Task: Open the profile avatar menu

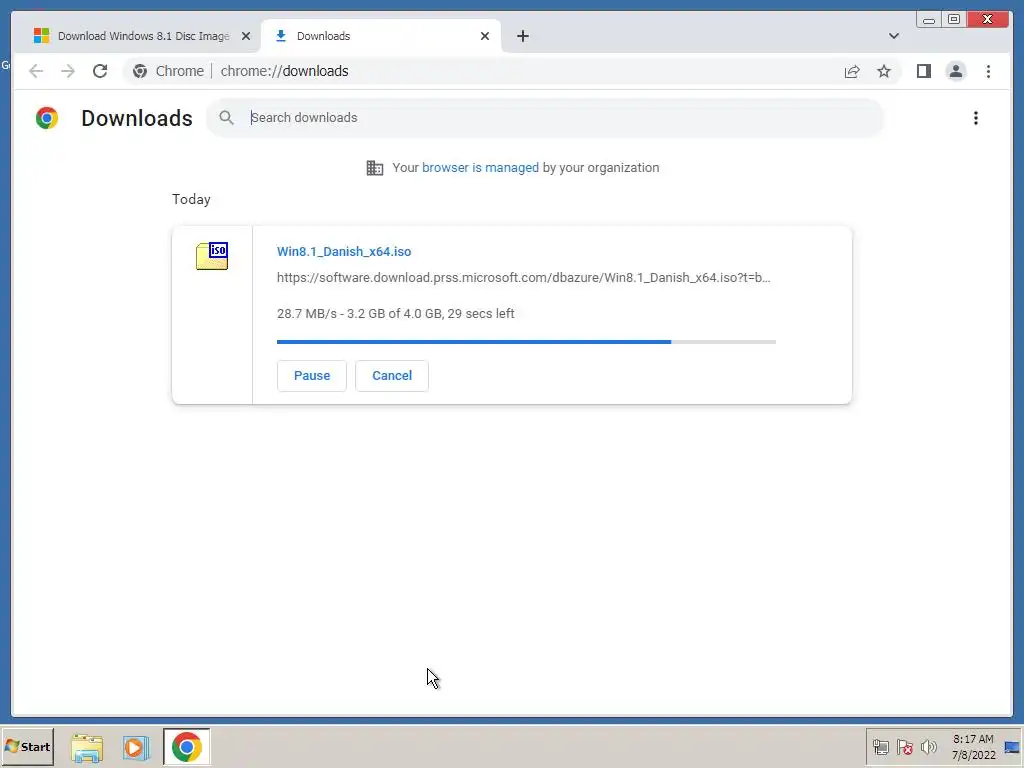Action: (955, 71)
